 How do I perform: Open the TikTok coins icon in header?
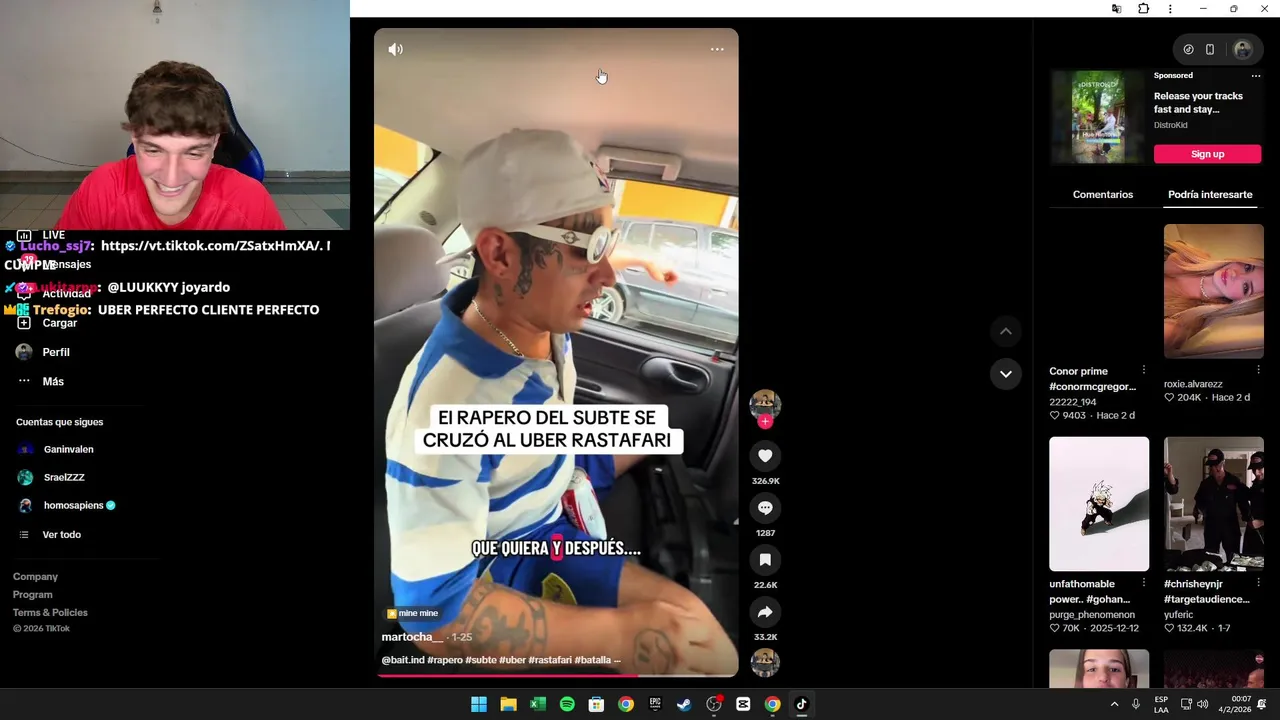click(1188, 49)
